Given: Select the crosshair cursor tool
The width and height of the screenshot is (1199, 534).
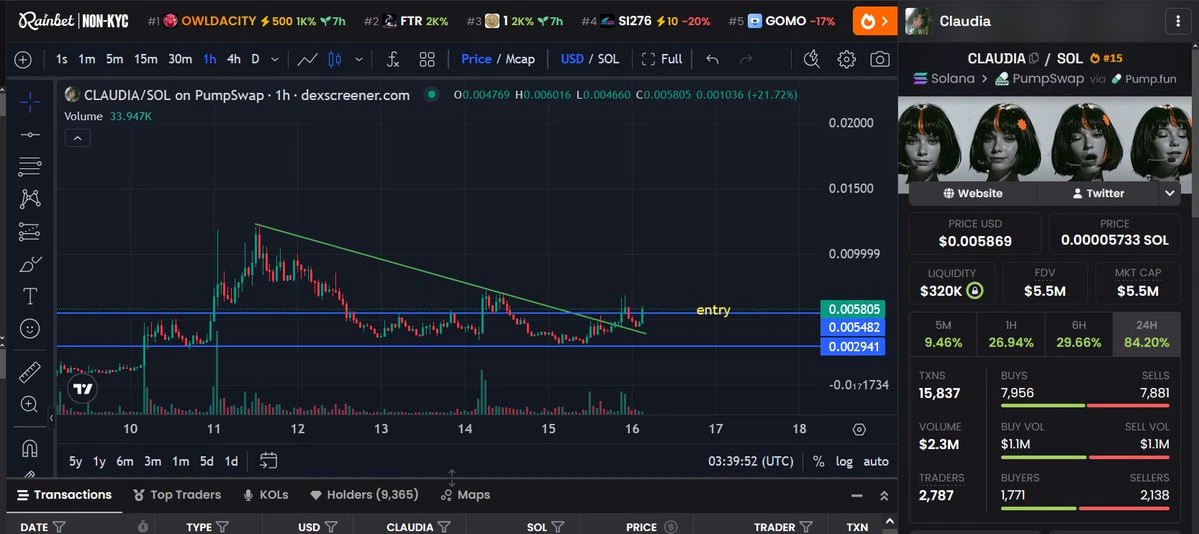Looking at the screenshot, I should (30, 101).
